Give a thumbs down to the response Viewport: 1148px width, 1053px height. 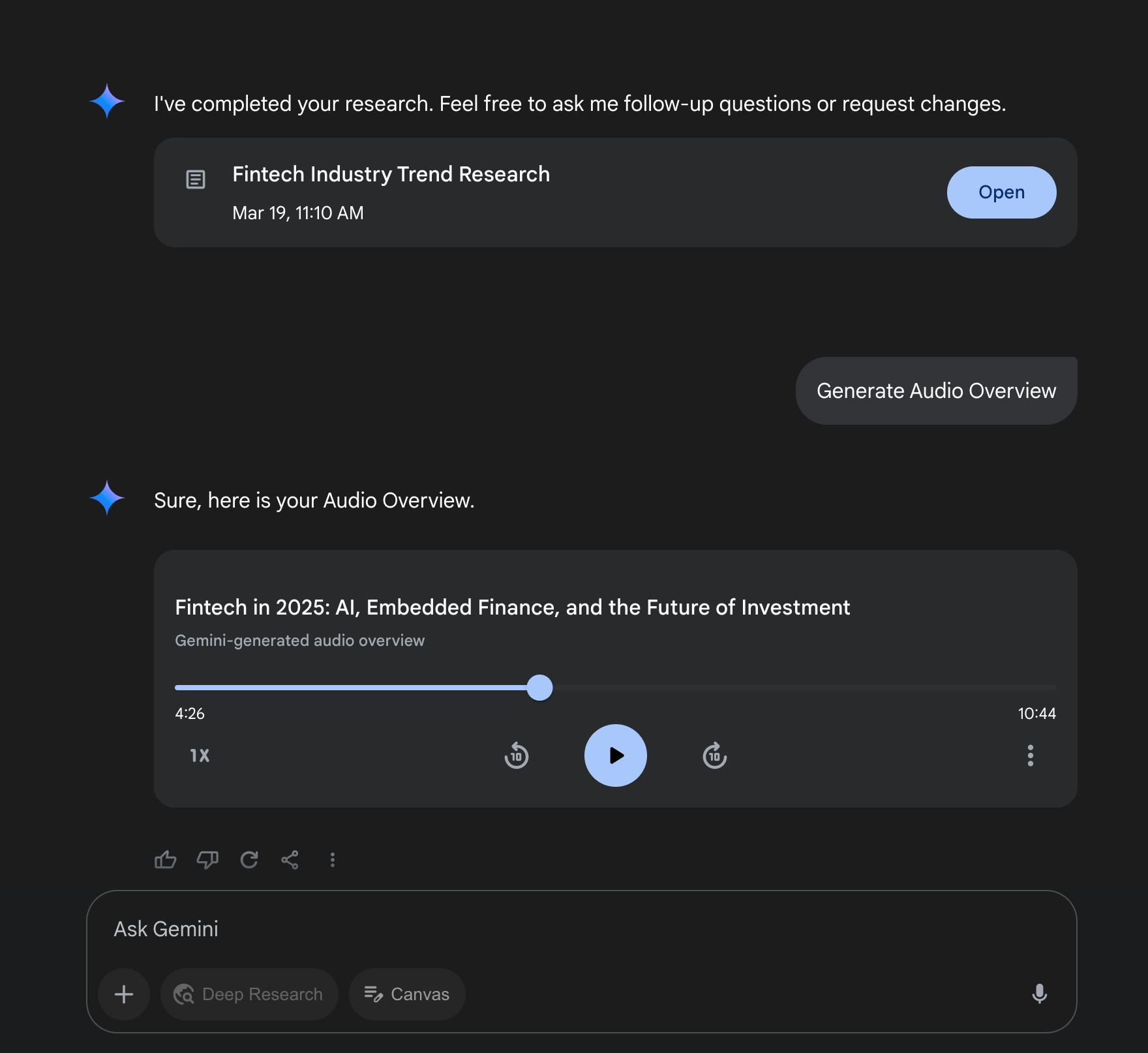(x=207, y=860)
